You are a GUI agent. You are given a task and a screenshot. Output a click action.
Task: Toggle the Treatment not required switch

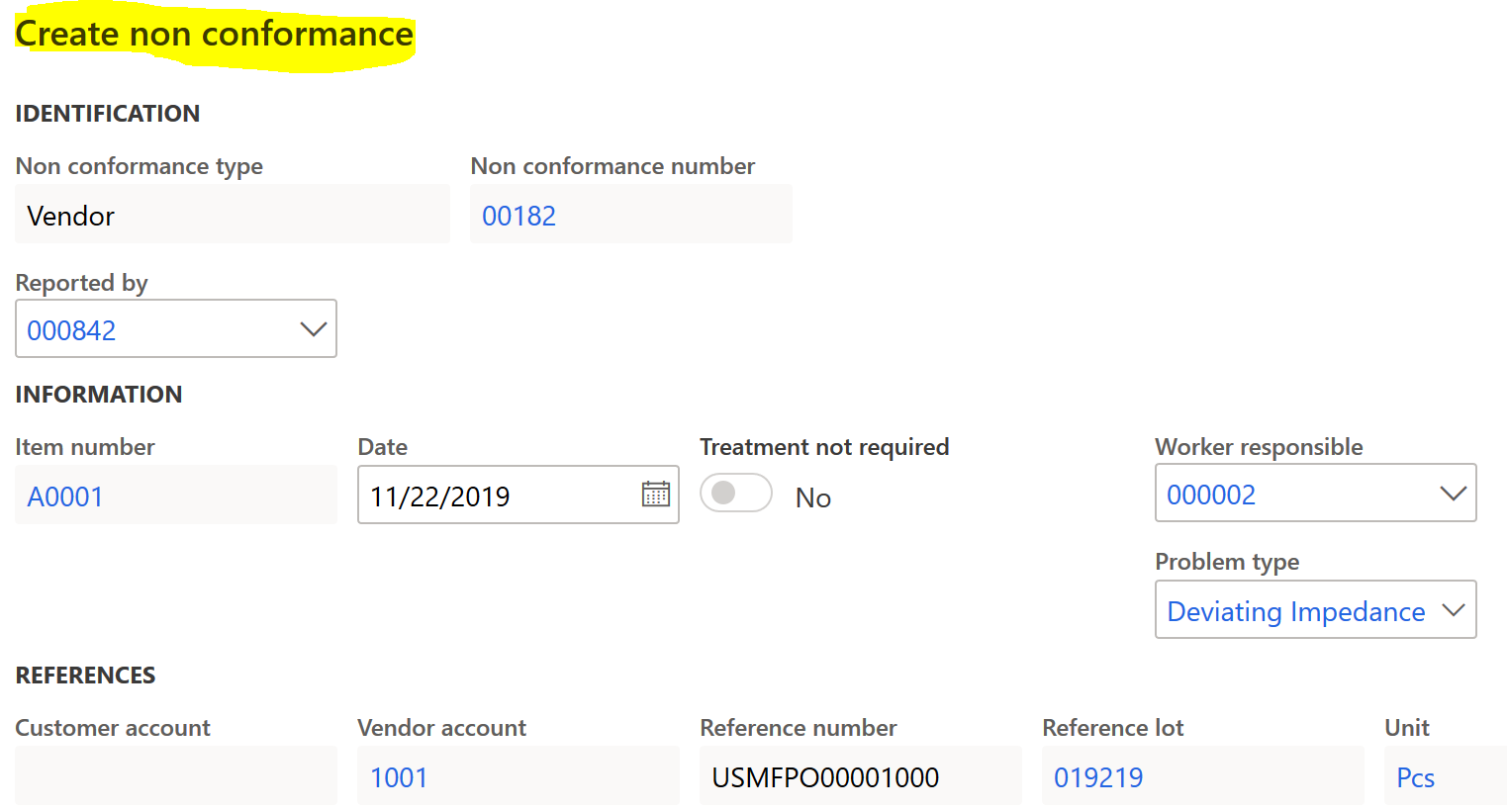tap(735, 493)
